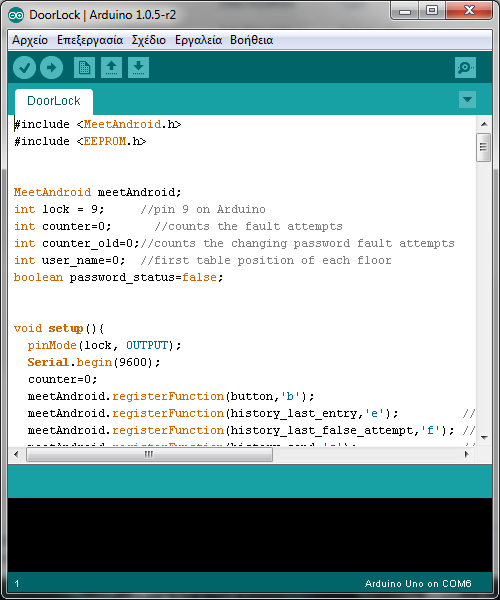This screenshot has height=600, width=500.
Task: Click the registerFunction(button,'b') line
Action: click(171, 396)
